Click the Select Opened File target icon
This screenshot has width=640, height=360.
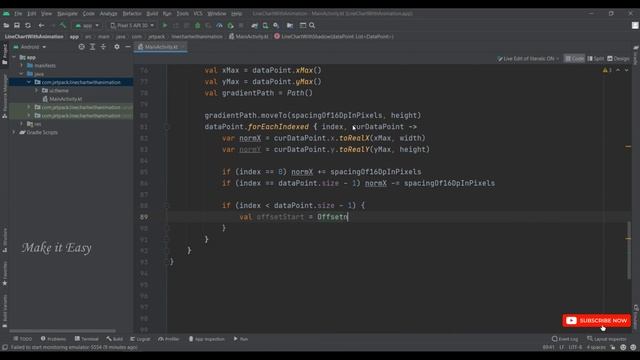tap(82, 47)
